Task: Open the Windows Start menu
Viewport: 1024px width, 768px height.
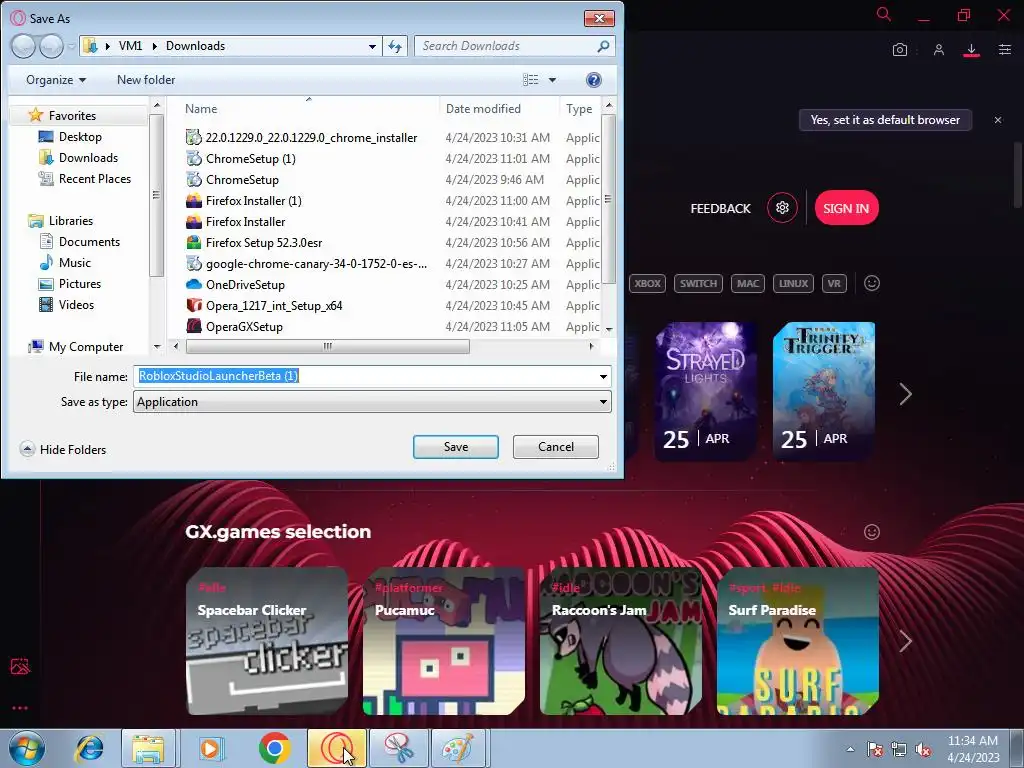Action: (x=27, y=748)
